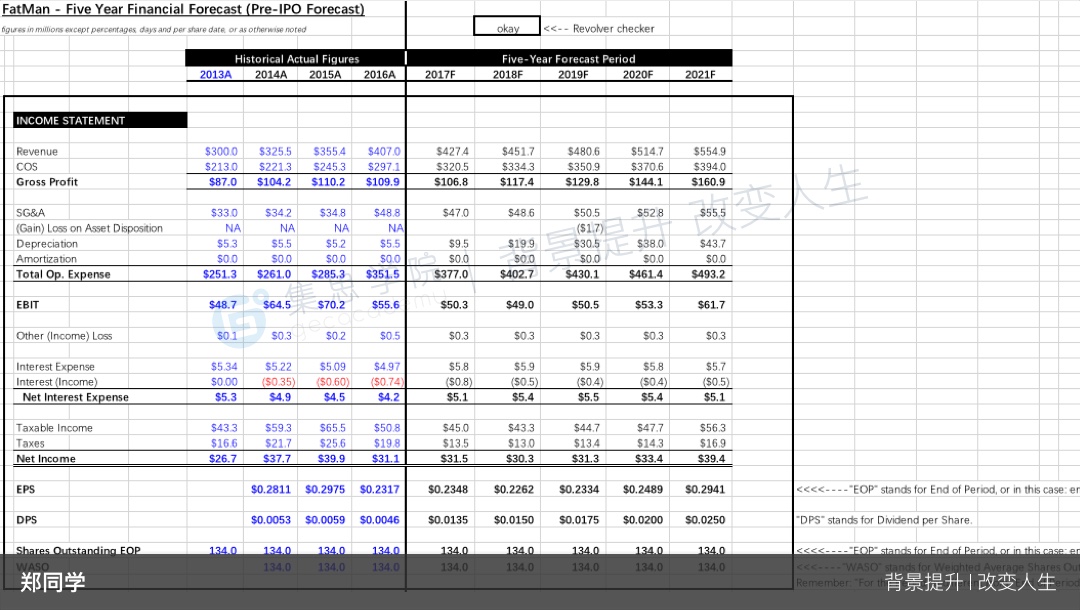
Task: Click 2014A EPS cell showing $0.2811
Action: click(x=271, y=489)
